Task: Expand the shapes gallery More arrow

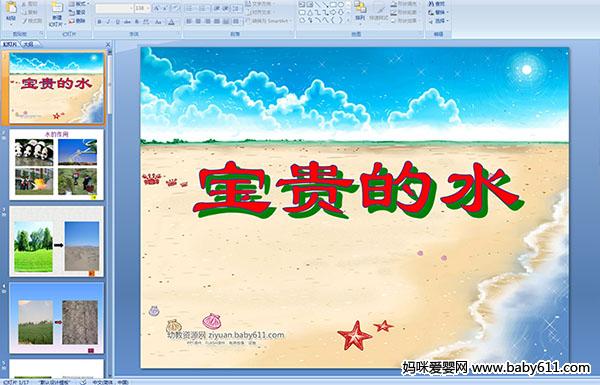Action: coord(347,20)
